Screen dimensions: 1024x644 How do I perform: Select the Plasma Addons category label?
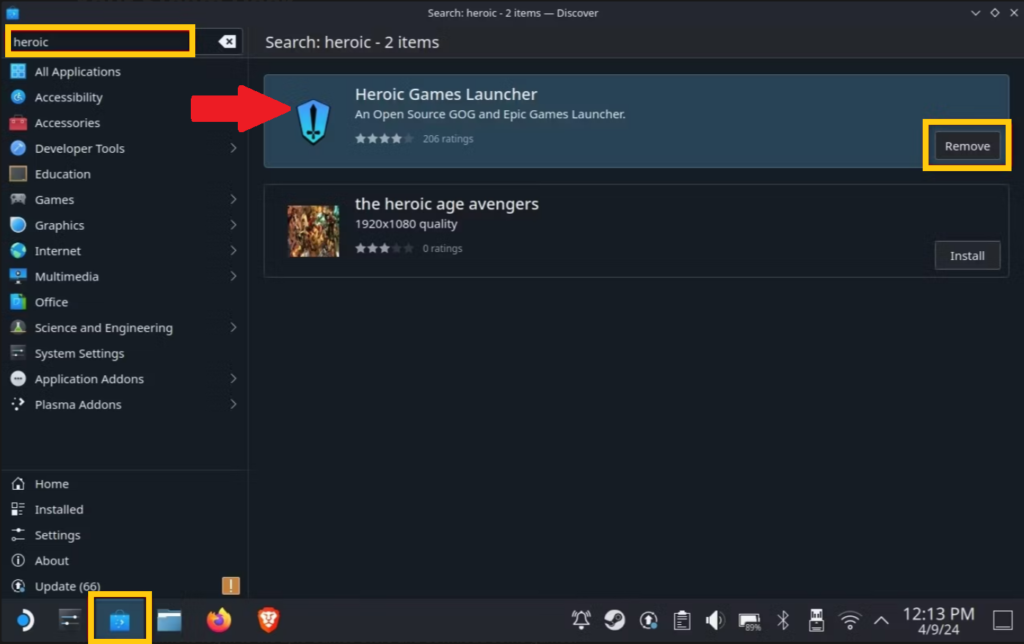[x=78, y=404]
